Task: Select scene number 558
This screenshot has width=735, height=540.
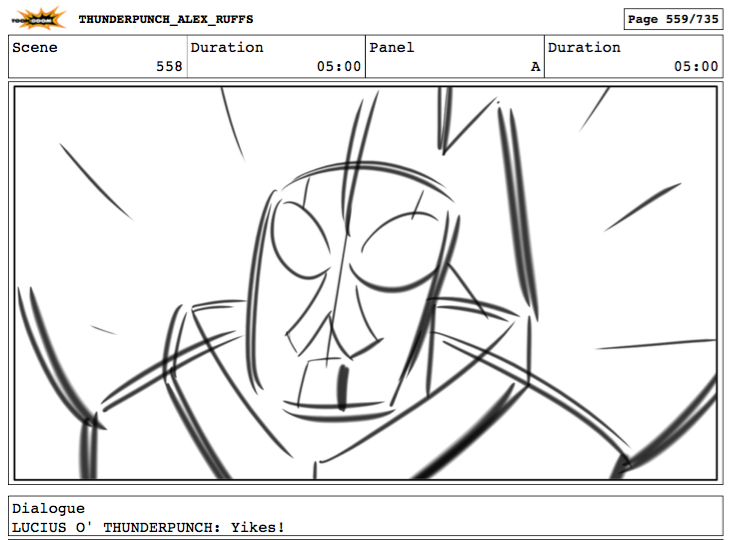Action: [169, 66]
